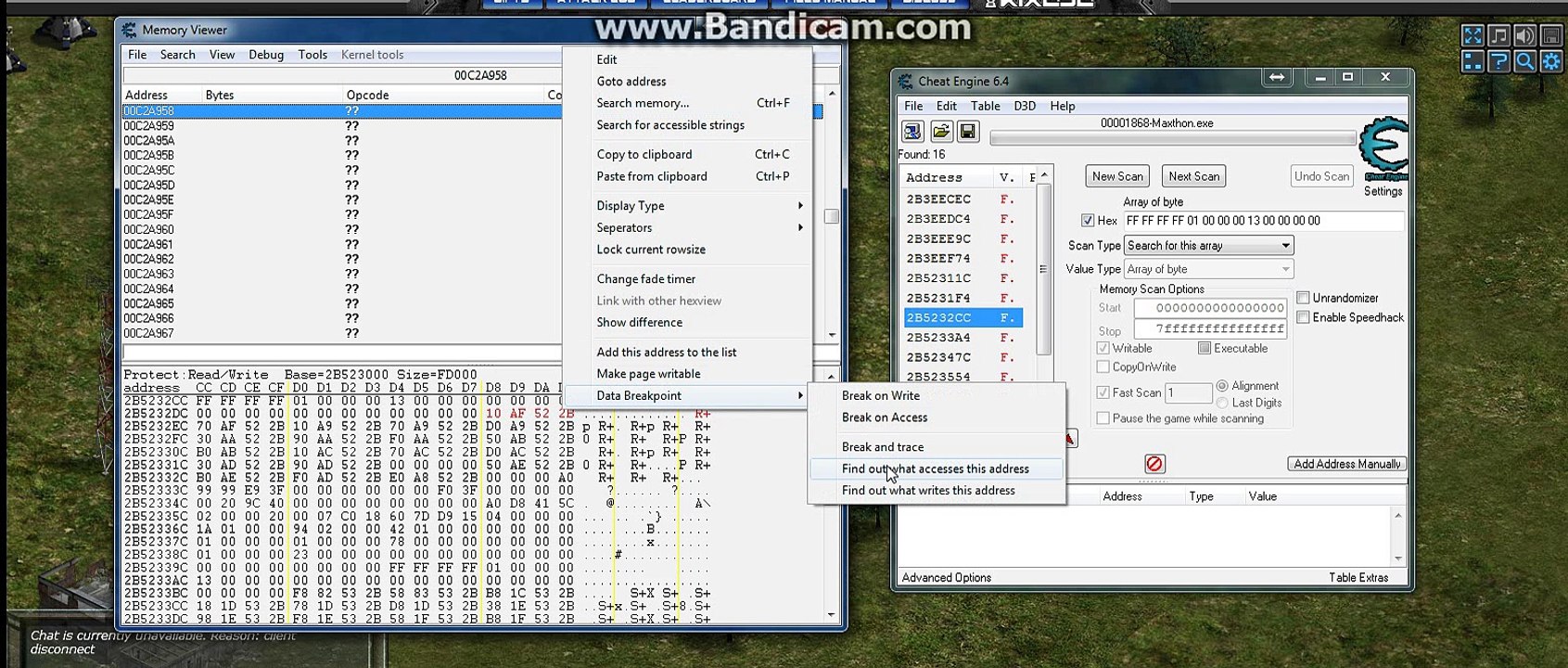Open the process list in Cheat Engine
1568x668 pixels.
point(912,132)
